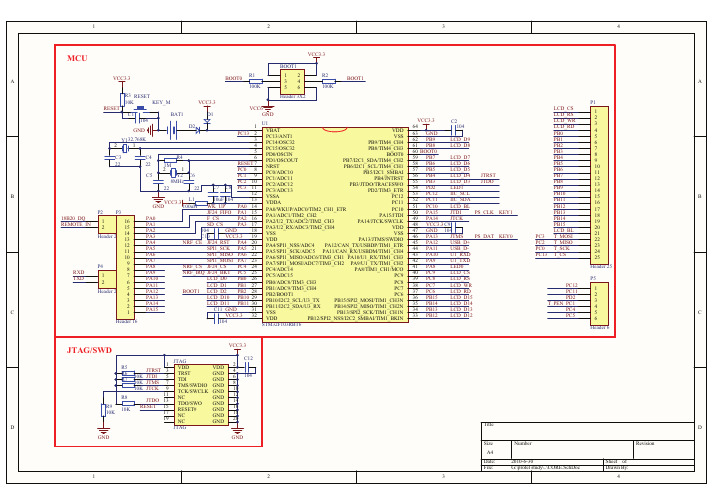713x504 pixels.
Task: Click the BOOT0 net label left of R1
Action: point(234,78)
